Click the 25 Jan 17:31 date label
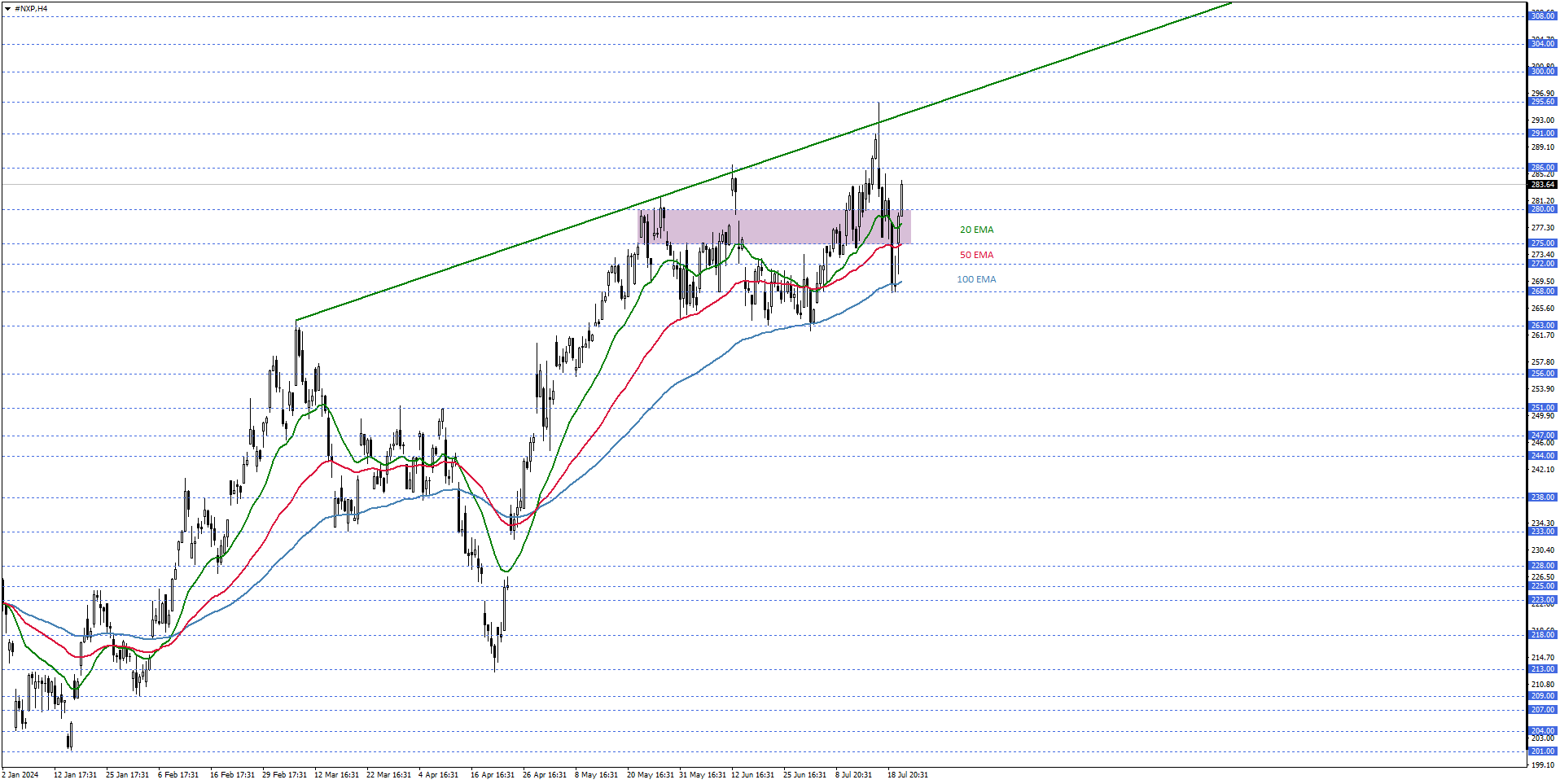1560x784 pixels. pyautogui.click(x=127, y=775)
